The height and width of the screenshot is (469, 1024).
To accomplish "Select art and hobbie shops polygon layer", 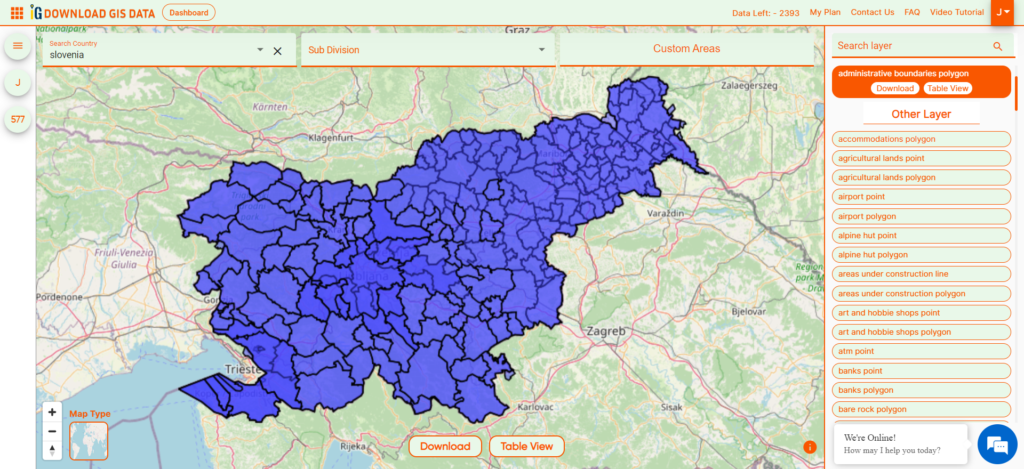I will (x=921, y=332).
